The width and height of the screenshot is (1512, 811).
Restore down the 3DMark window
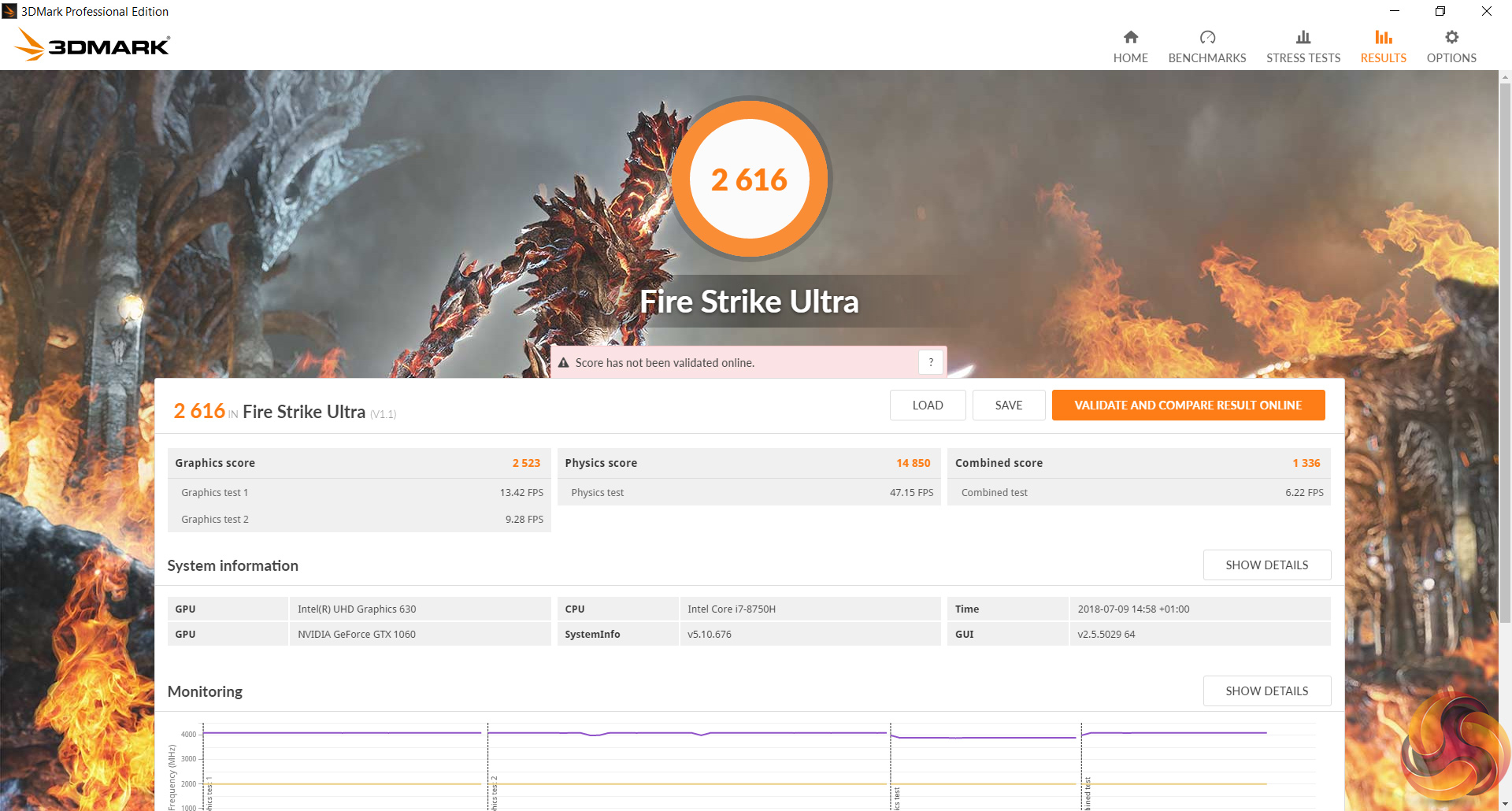(1440, 11)
